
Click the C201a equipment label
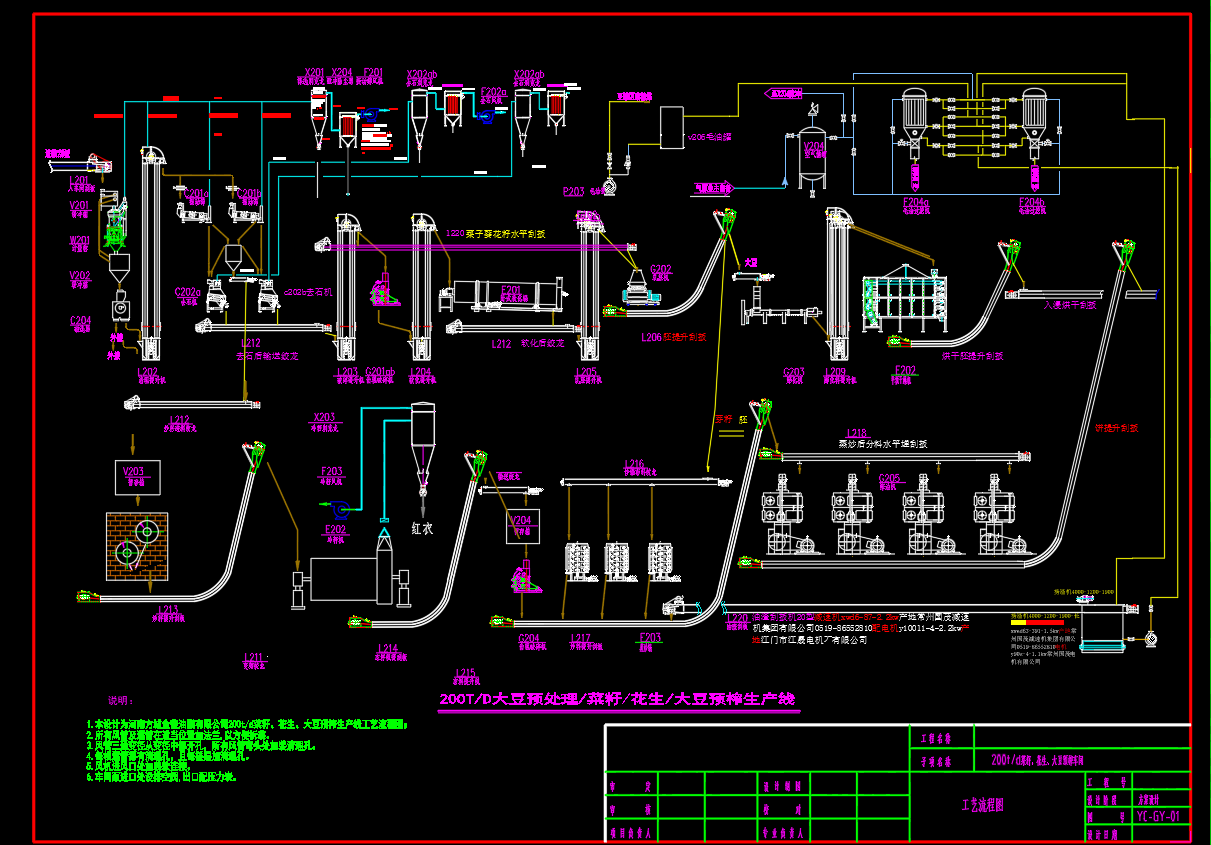pos(196,193)
